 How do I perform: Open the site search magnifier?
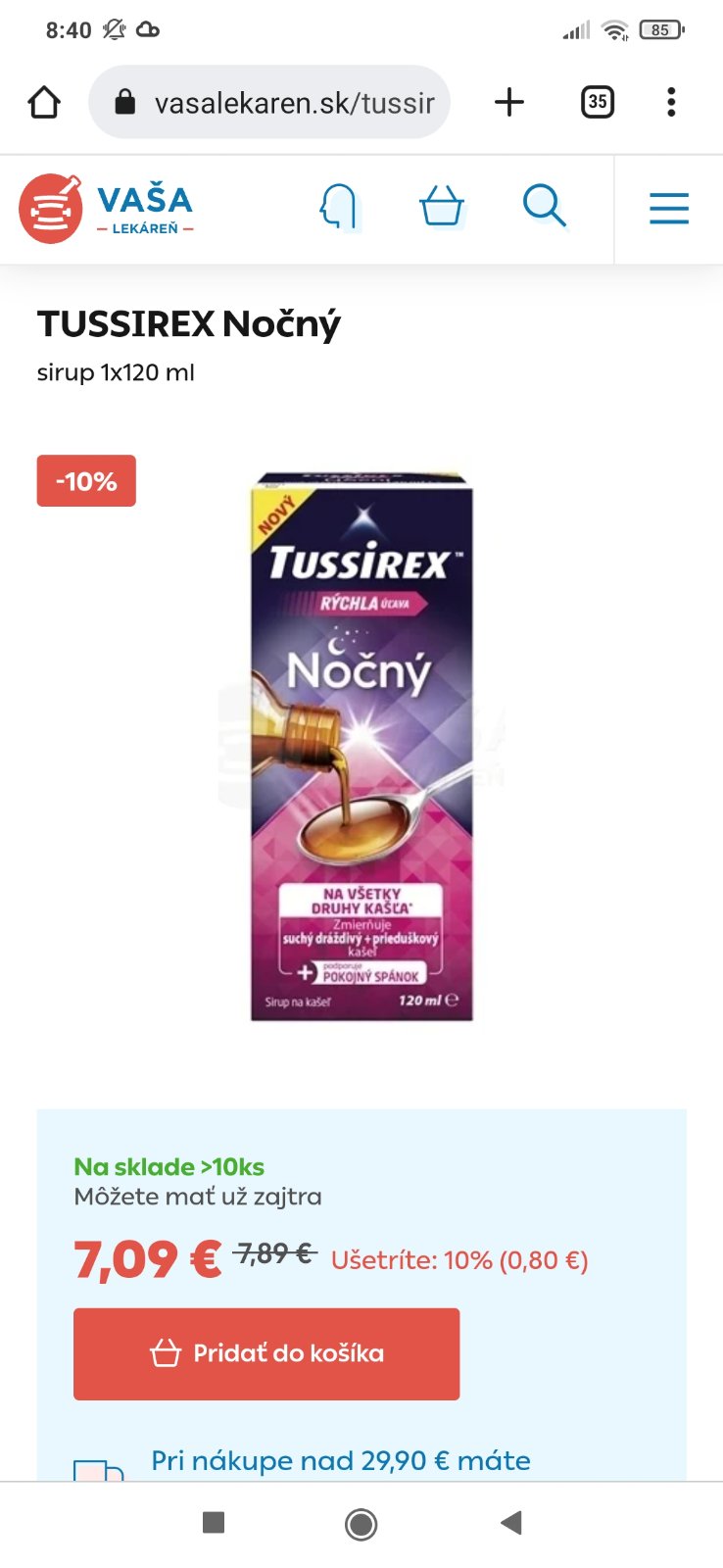click(545, 207)
